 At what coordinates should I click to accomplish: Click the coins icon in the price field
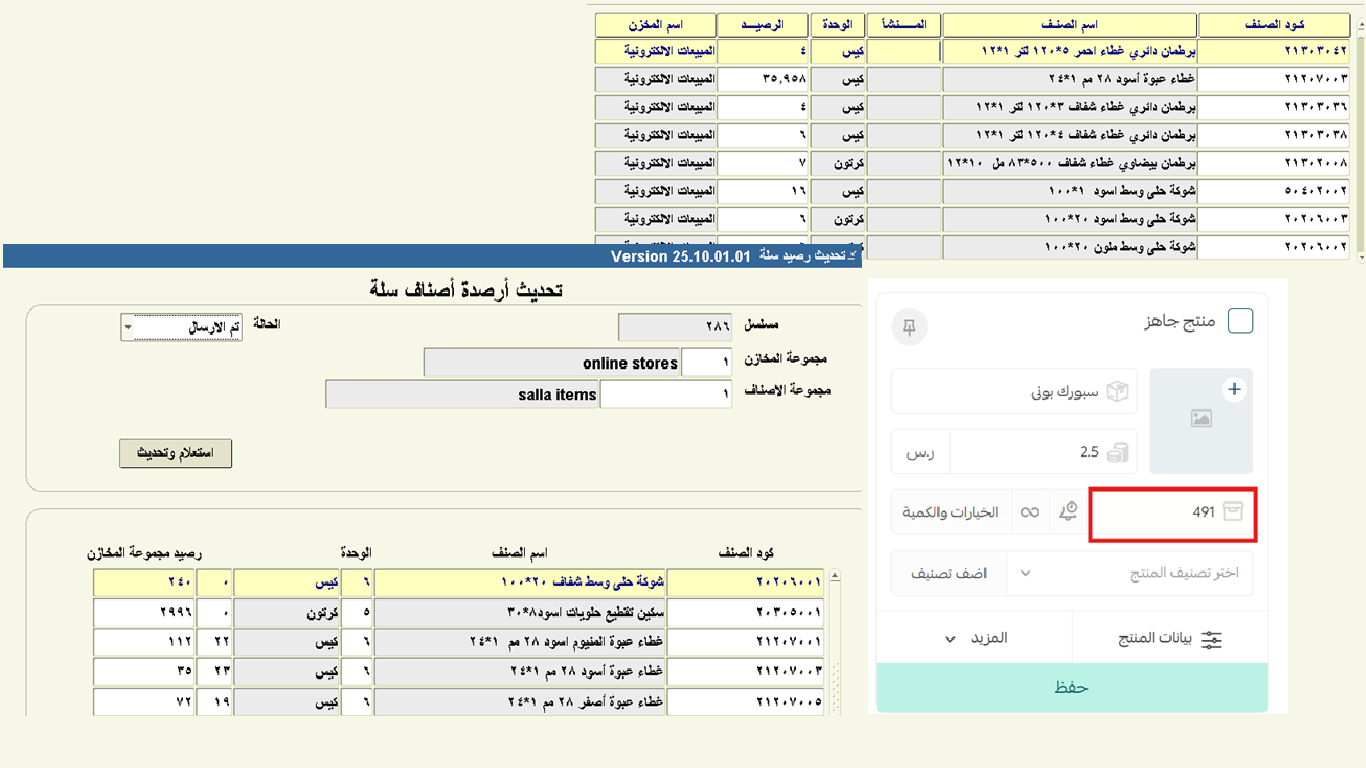pos(1117,452)
